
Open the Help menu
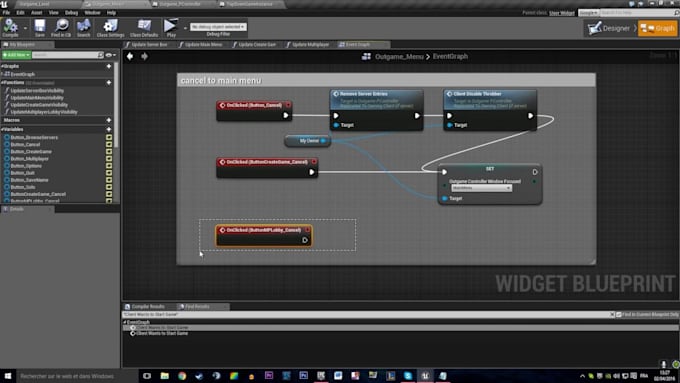pyautogui.click(x=111, y=13)
